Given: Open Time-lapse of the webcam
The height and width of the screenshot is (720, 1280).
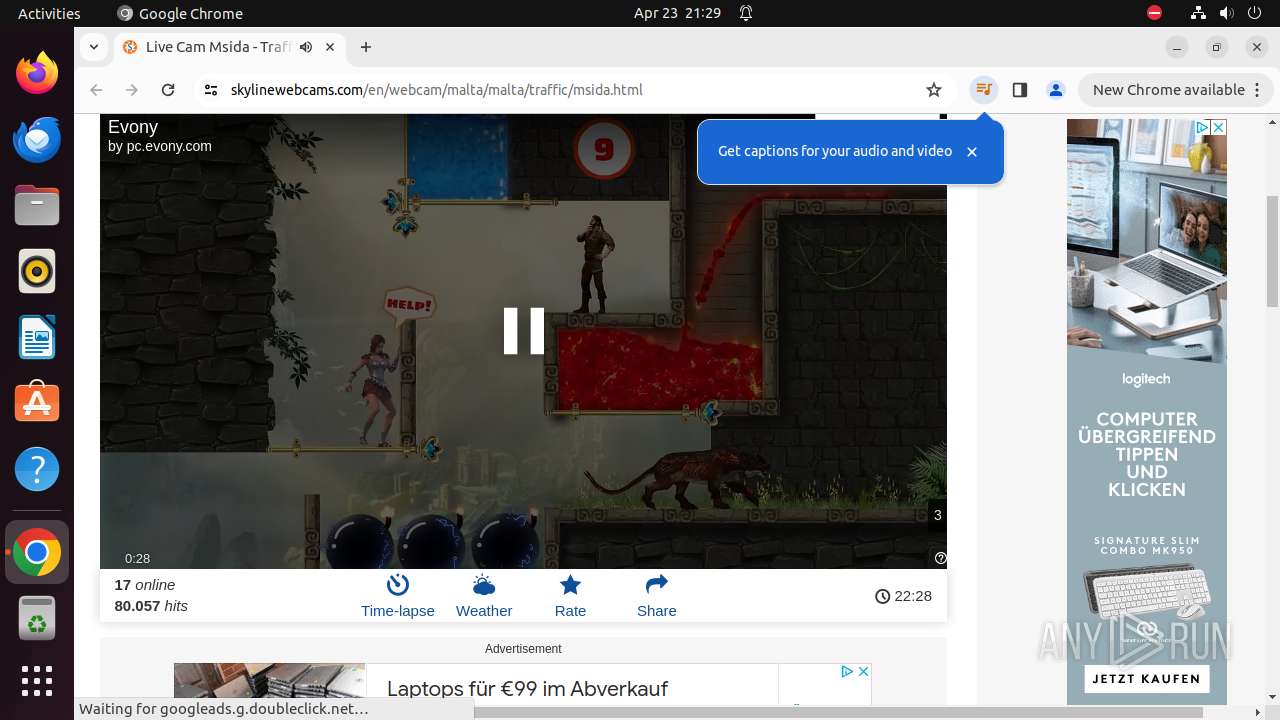Looking at the screenshot, I should 398,596.
